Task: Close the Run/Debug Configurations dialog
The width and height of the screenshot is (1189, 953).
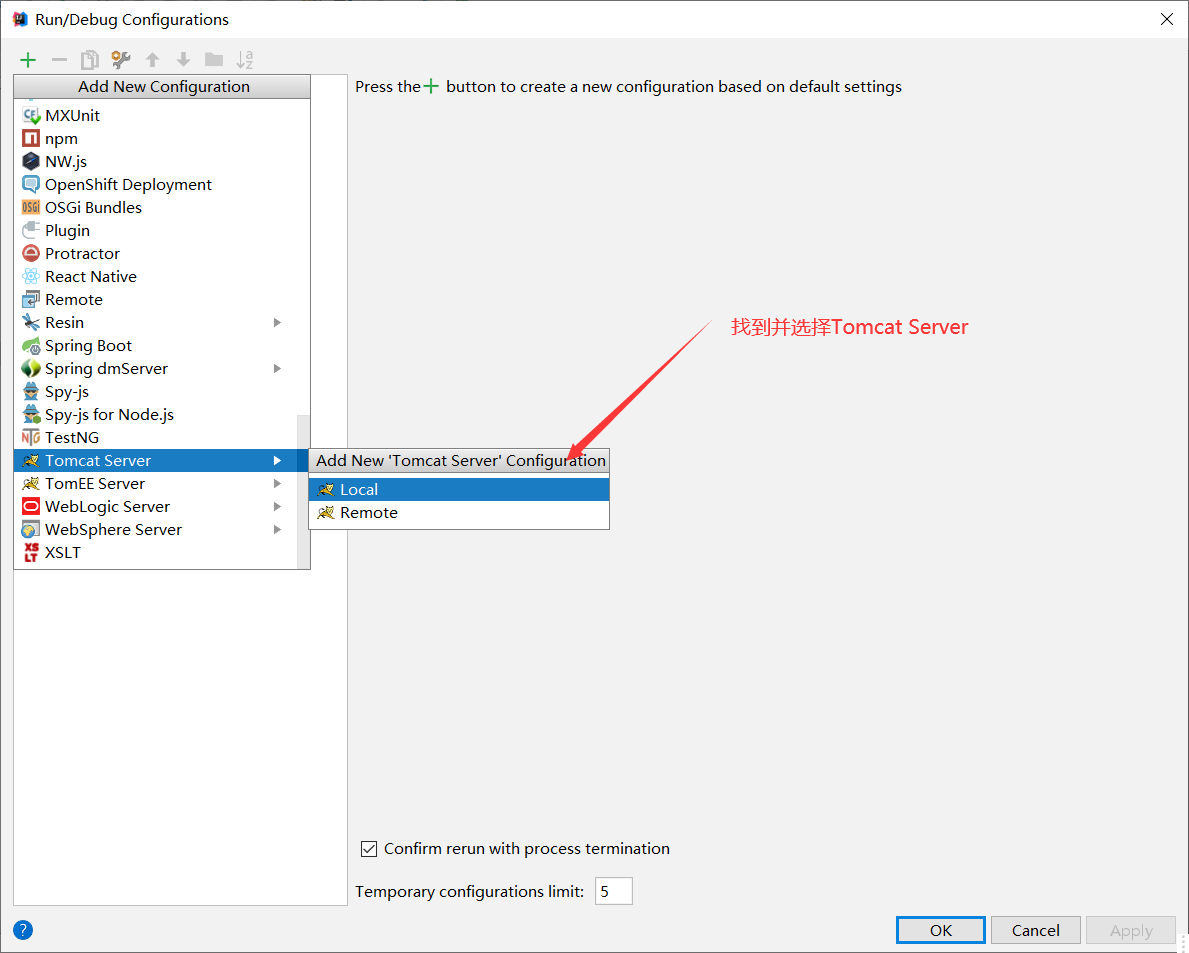Action: [x=1167, y=19]
